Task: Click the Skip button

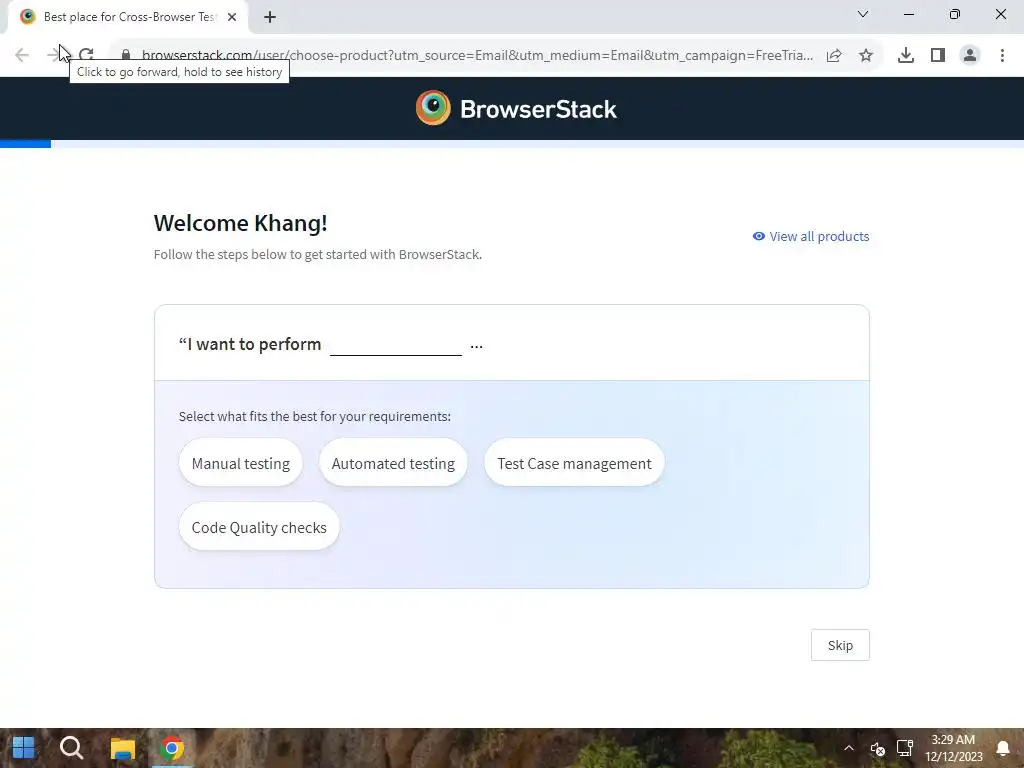Action: coord(840,645)
